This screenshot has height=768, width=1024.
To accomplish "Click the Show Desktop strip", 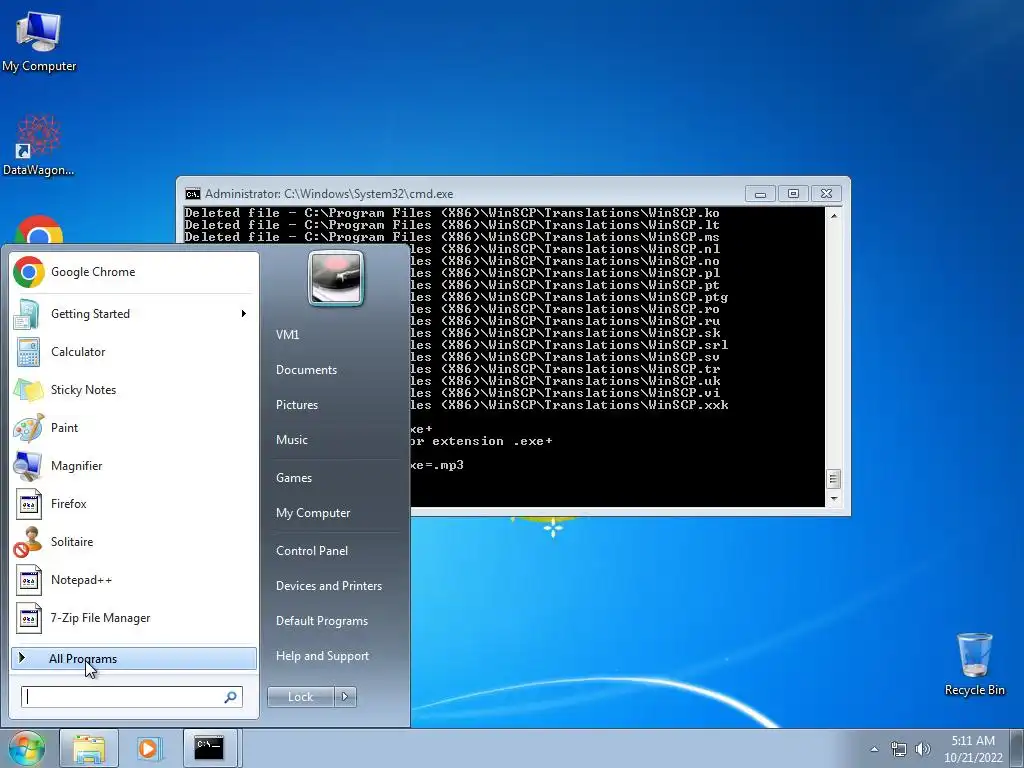I will 1017,748.
